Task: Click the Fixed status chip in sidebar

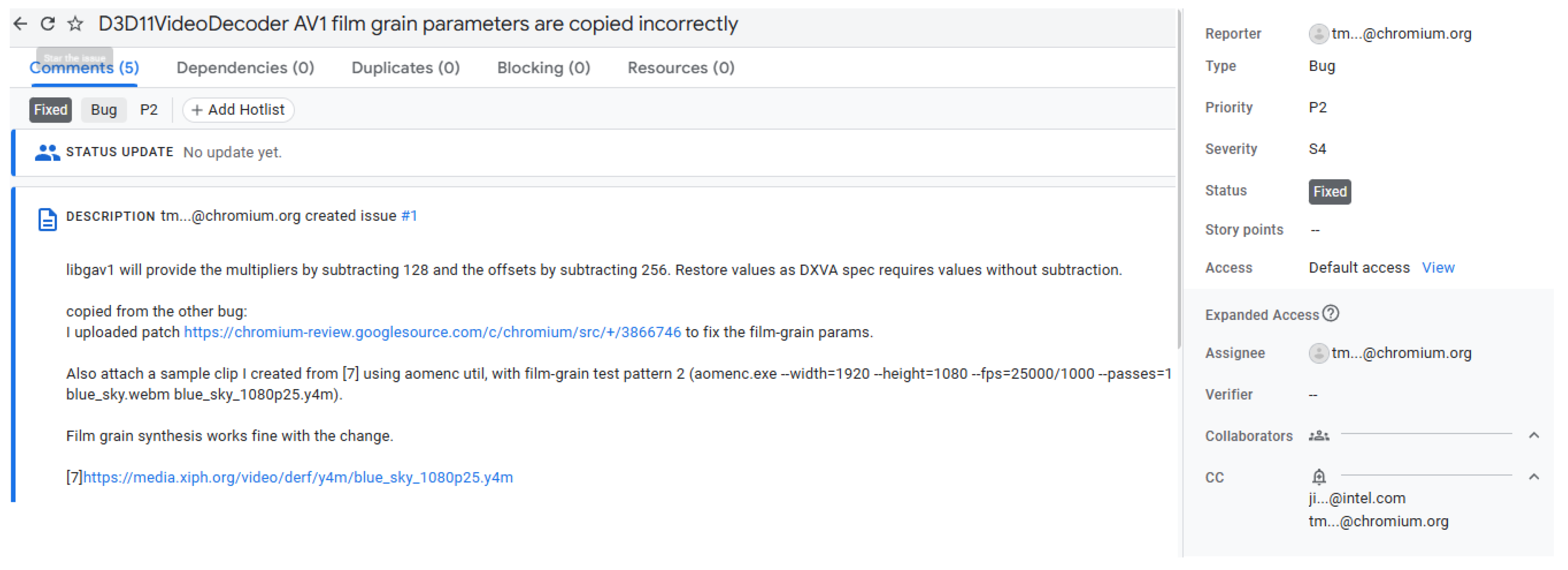Action: (x=1329, y=192)
